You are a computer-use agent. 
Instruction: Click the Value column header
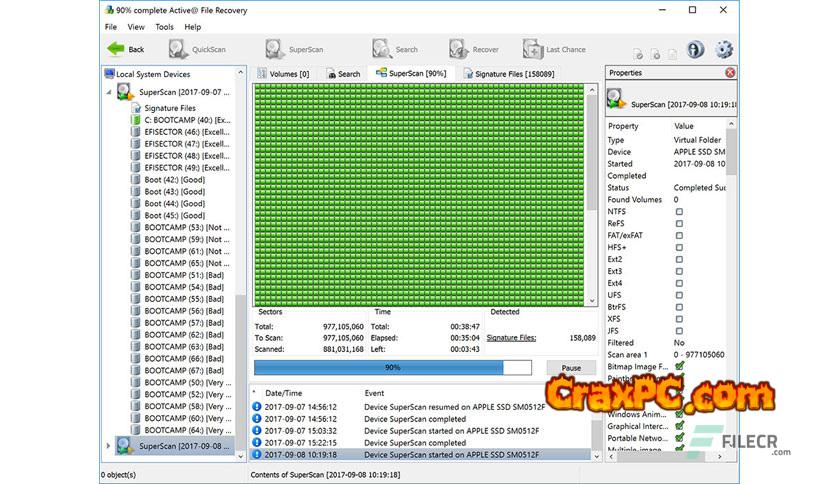pyautogui.click(x=684, y=126)
